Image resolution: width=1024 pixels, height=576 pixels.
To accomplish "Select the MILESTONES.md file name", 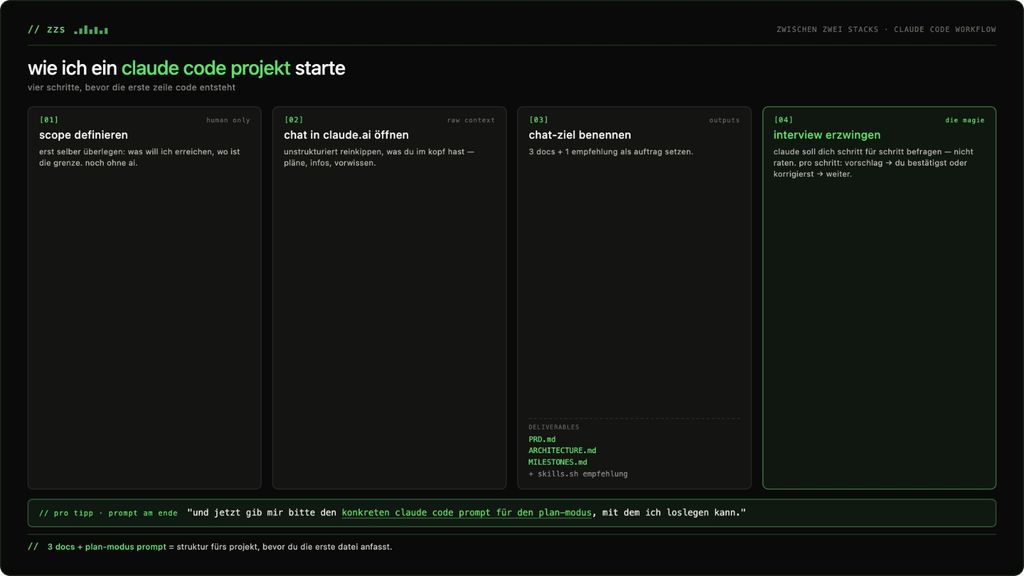I will pyautogui.click(x=558, y=462).
